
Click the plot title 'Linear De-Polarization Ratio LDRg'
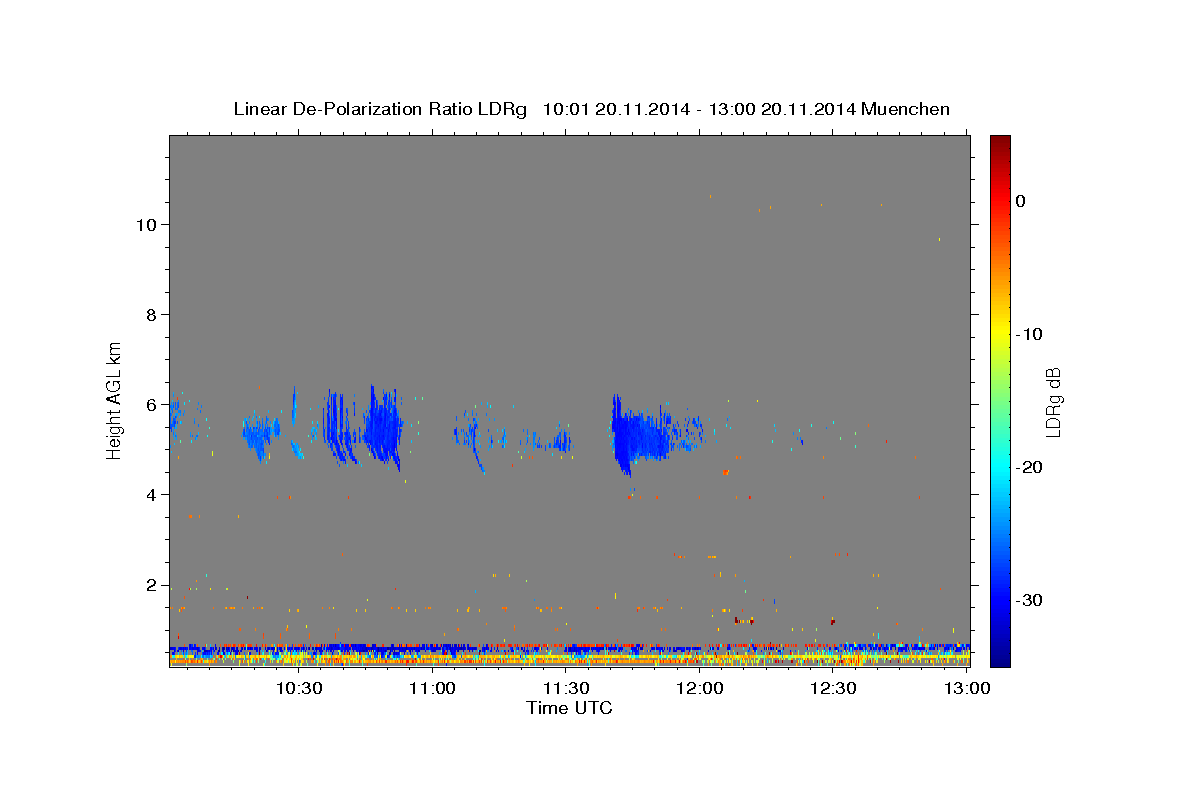click(x=380, y=109)
